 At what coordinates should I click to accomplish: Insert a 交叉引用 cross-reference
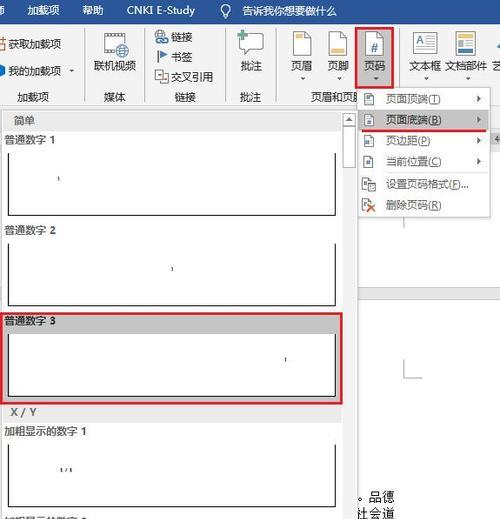[184, 77]
